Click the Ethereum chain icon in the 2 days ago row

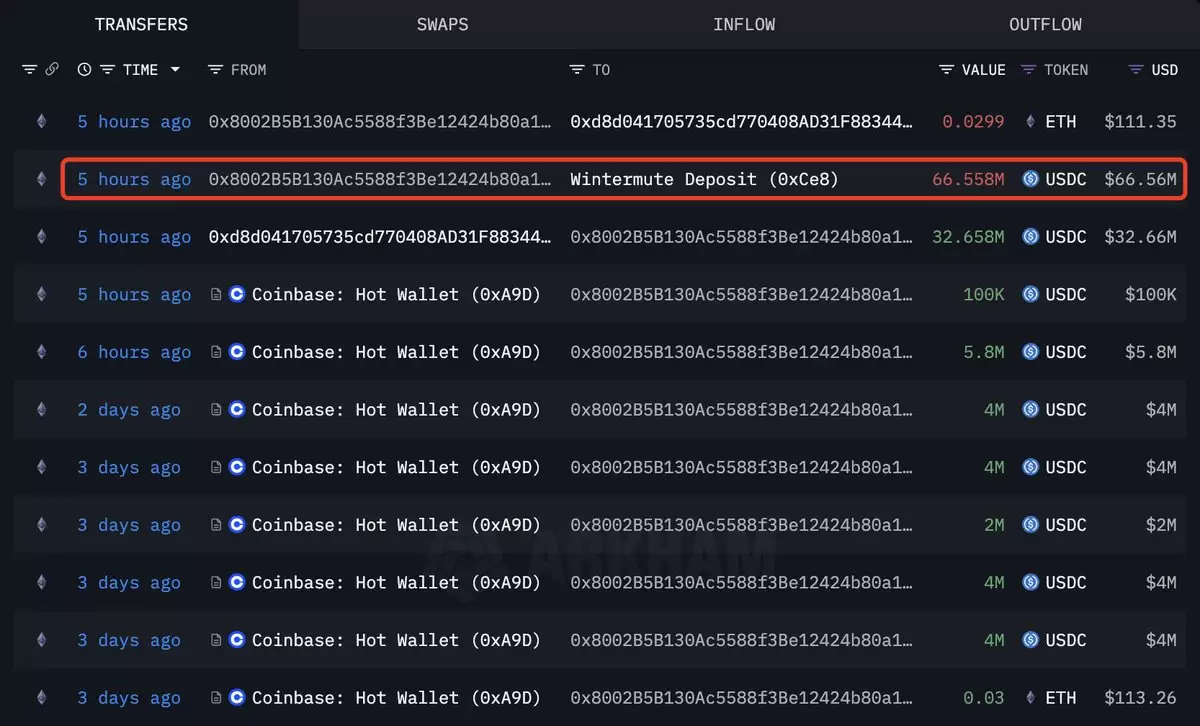(41, 410)
